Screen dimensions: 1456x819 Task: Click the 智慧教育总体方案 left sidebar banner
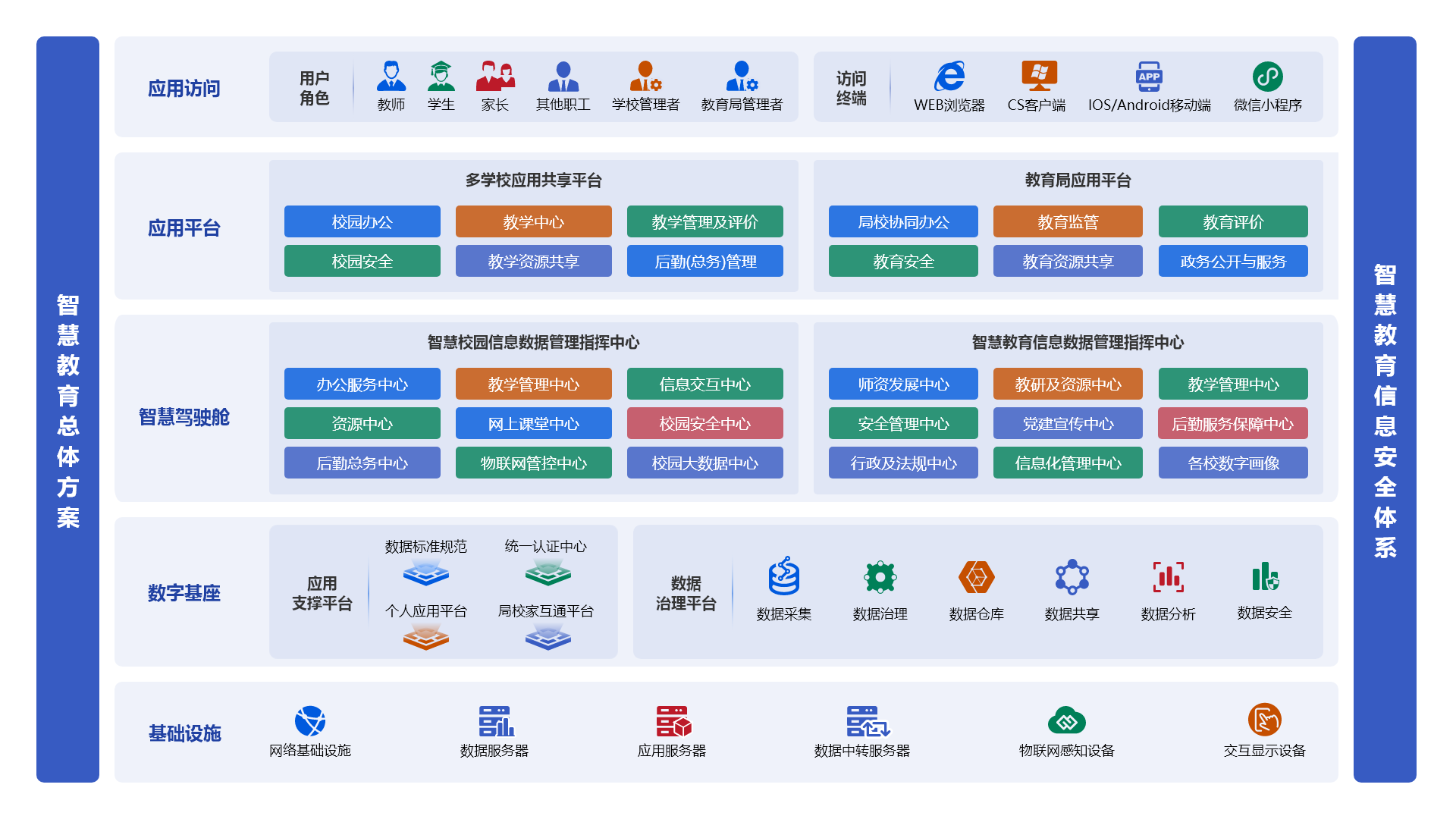(67, 409)
